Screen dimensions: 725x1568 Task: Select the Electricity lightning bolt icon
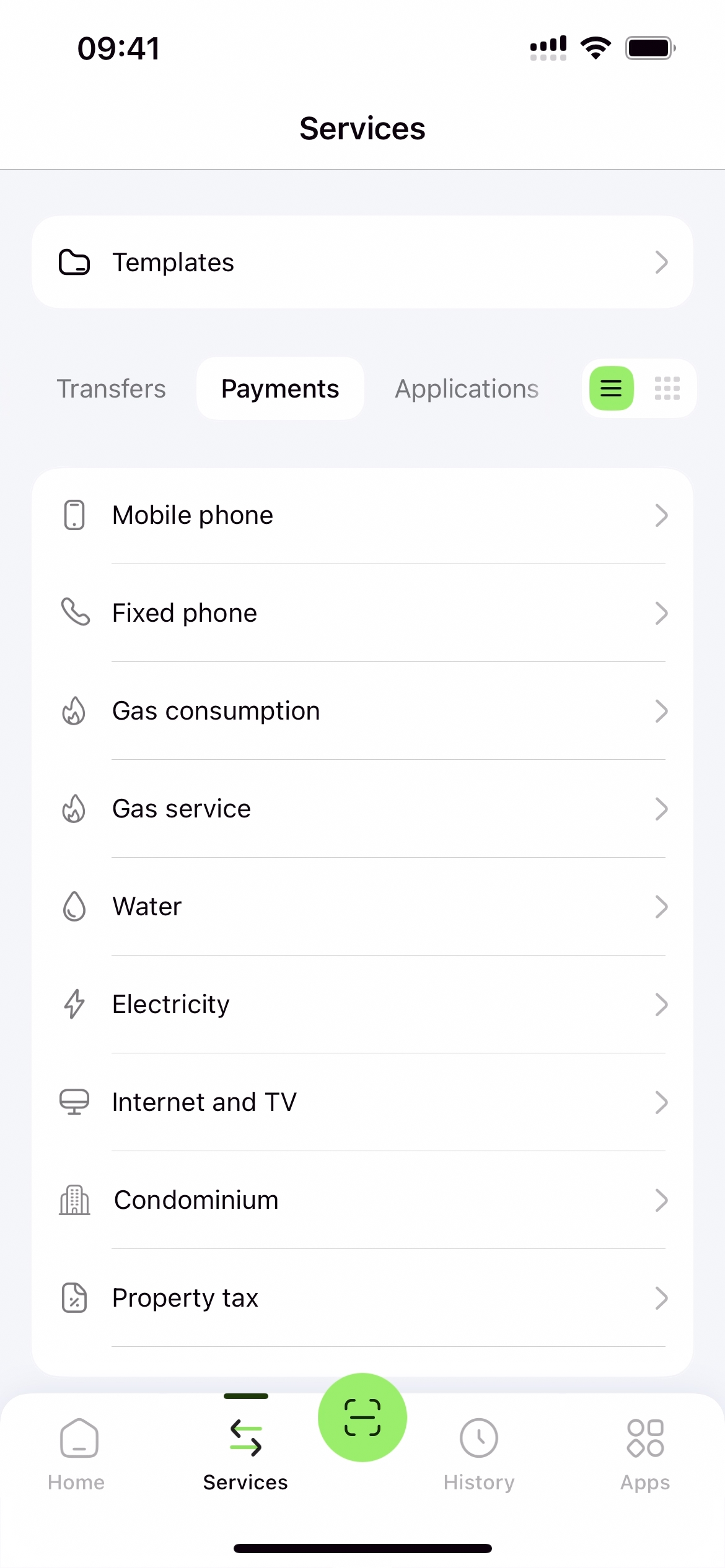(x=74, y=1004)
